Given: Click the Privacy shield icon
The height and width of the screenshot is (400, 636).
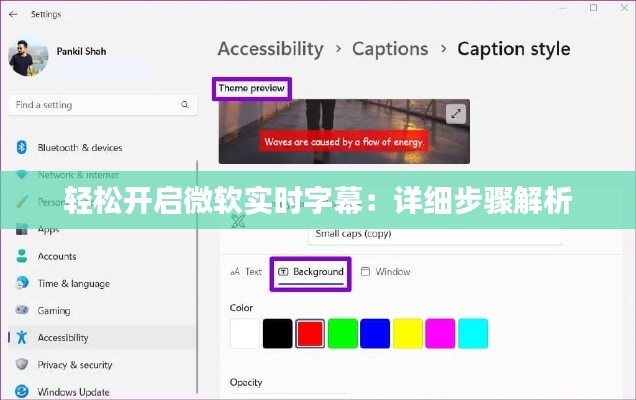Looking at the screenshot, I should tap(22, 364).
